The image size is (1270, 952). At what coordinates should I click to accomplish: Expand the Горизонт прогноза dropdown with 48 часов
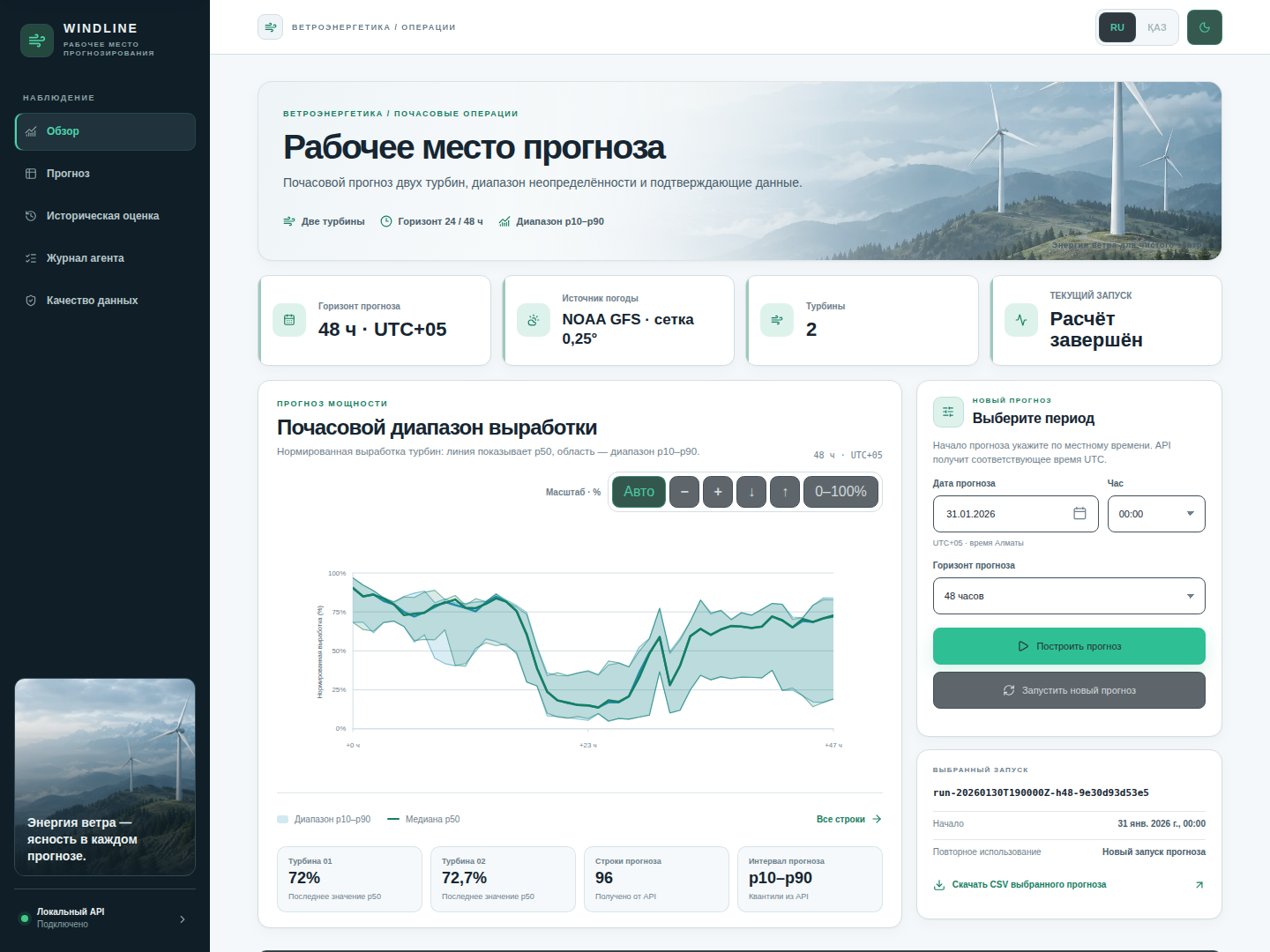[x=1069, y=596]
